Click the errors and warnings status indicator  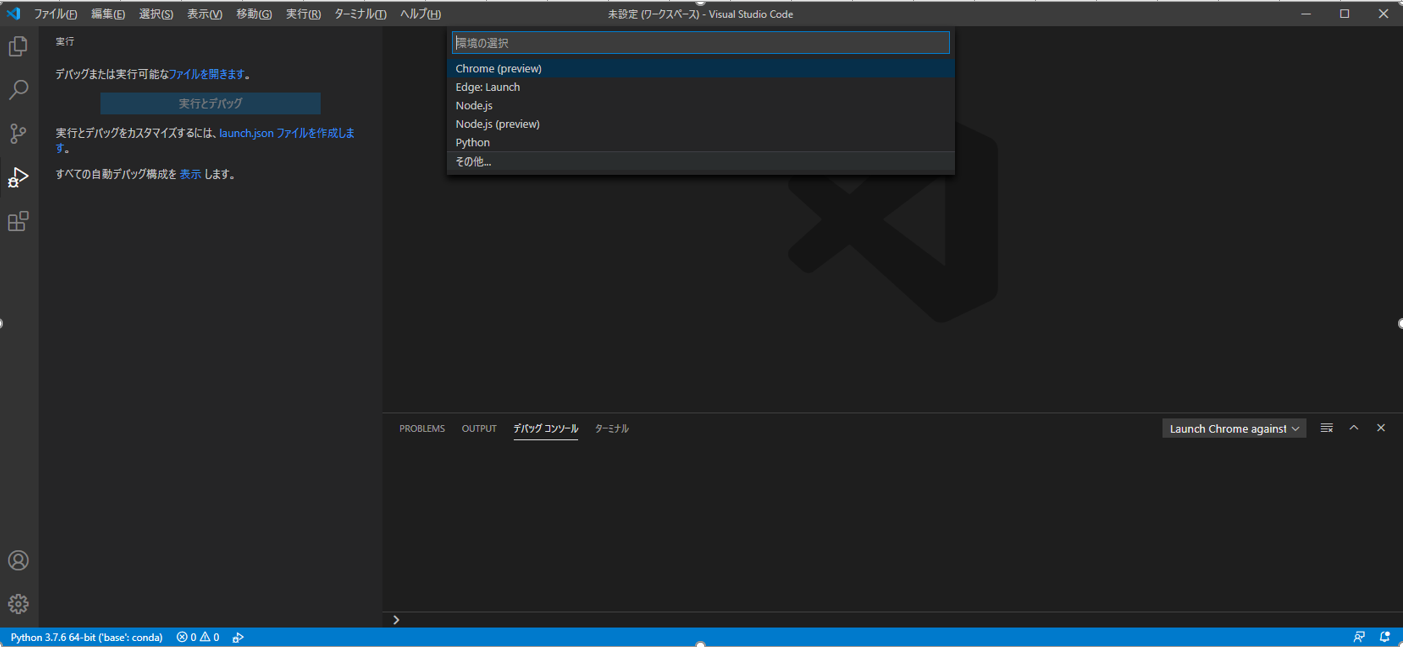pos(198,637)
